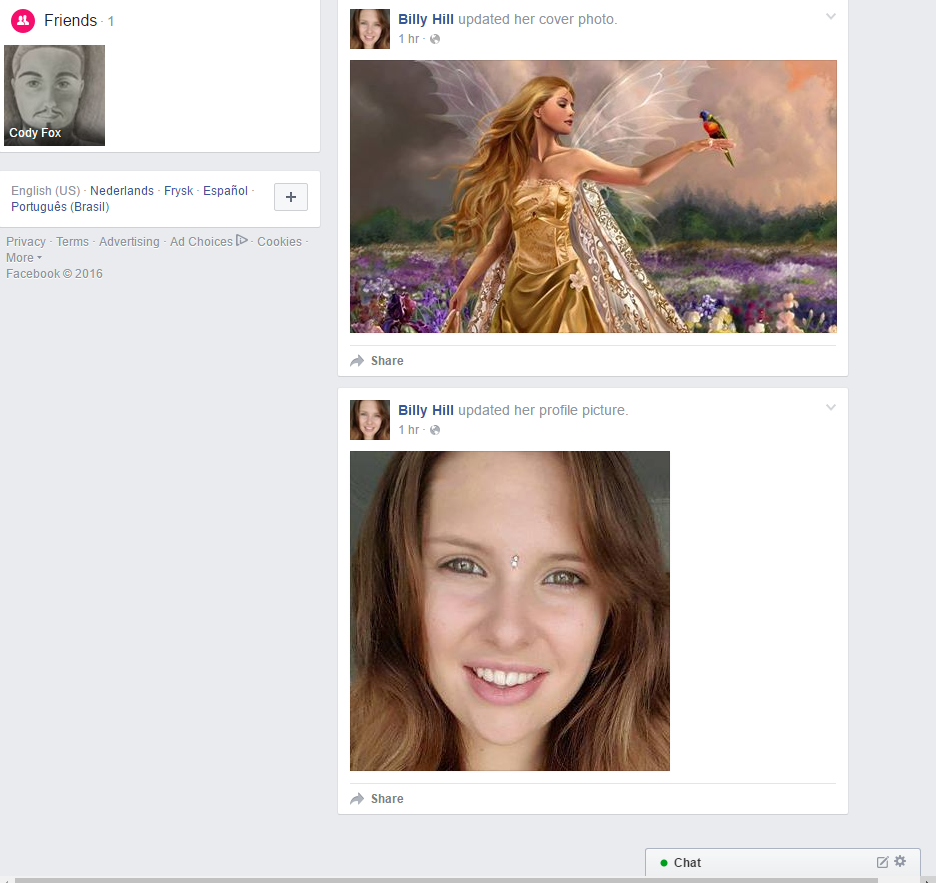Open the updated profile picture image
936x883 pixels.
[x=510, y=611]
